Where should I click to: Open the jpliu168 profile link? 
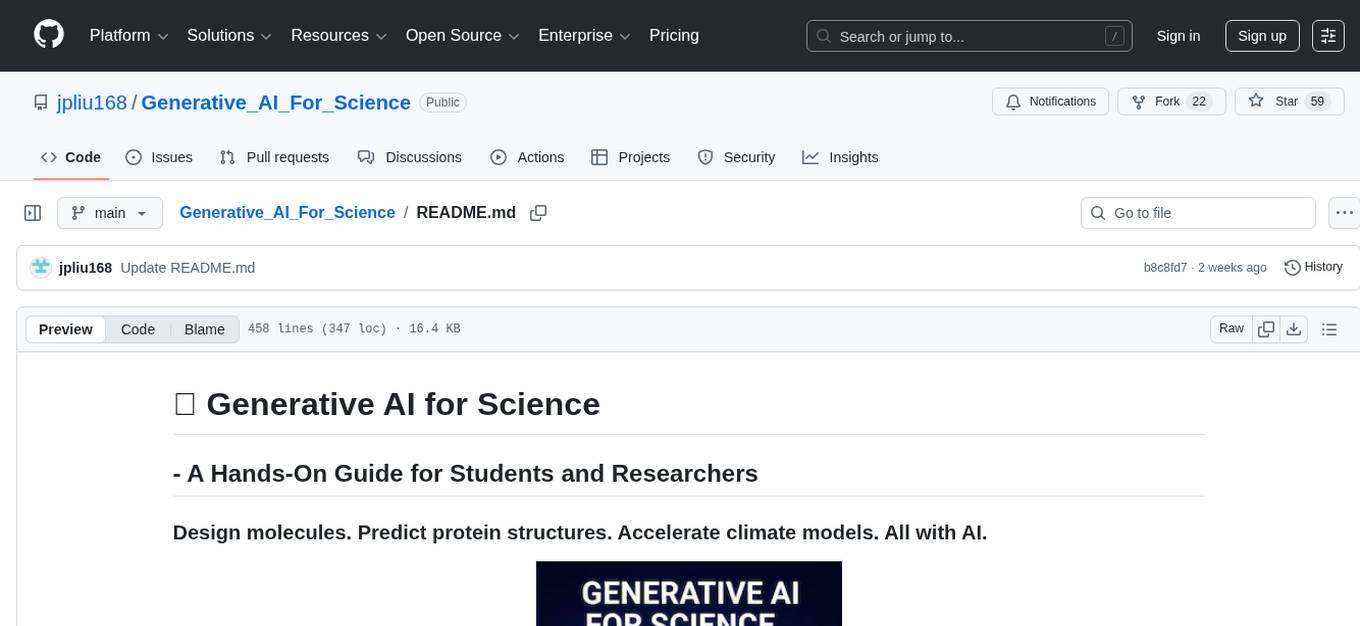tap(92, 102)
